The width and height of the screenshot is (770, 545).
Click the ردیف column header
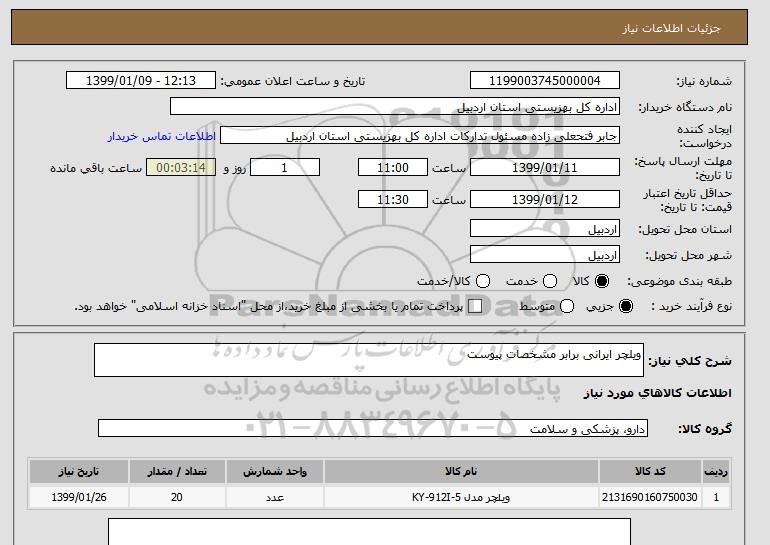coord(716,471)
